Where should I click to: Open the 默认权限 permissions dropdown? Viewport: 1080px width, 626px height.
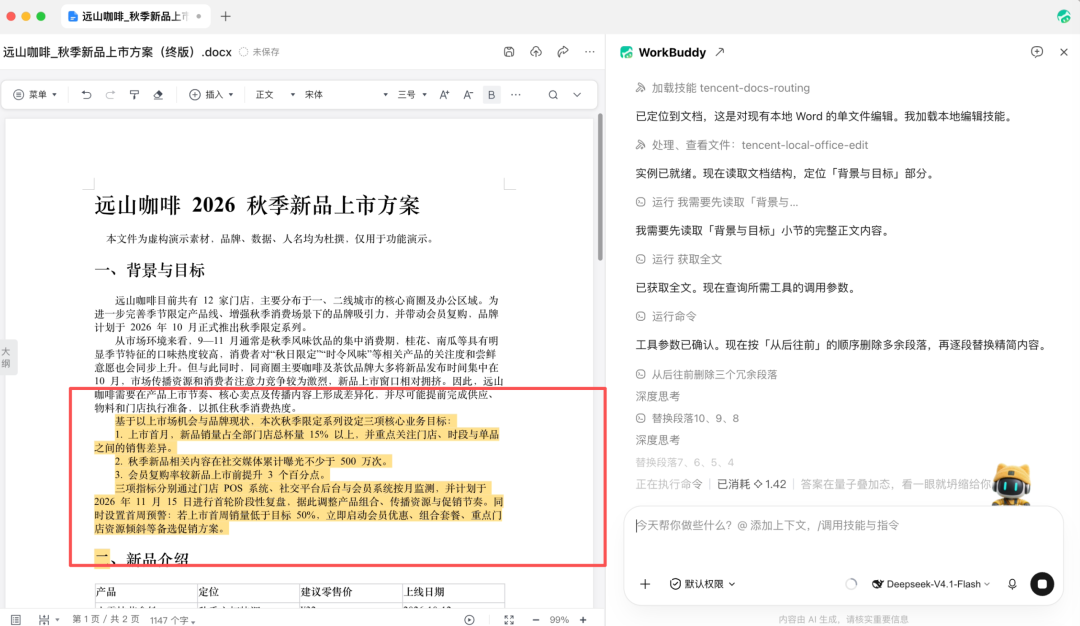[x=703, y=584]
